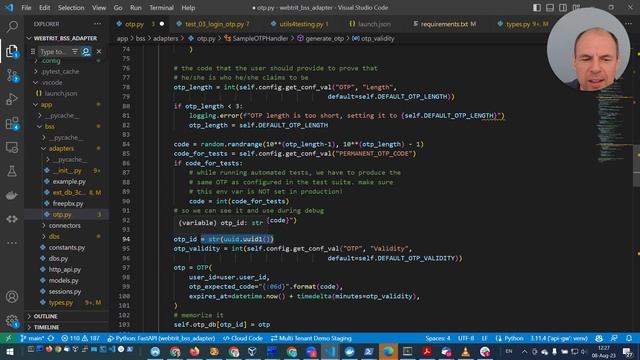The height and width of the screenshot is (360, 640).
Task: Open http_api.py in the explorer
Action: pyautogui.click(x=64, y=269)
